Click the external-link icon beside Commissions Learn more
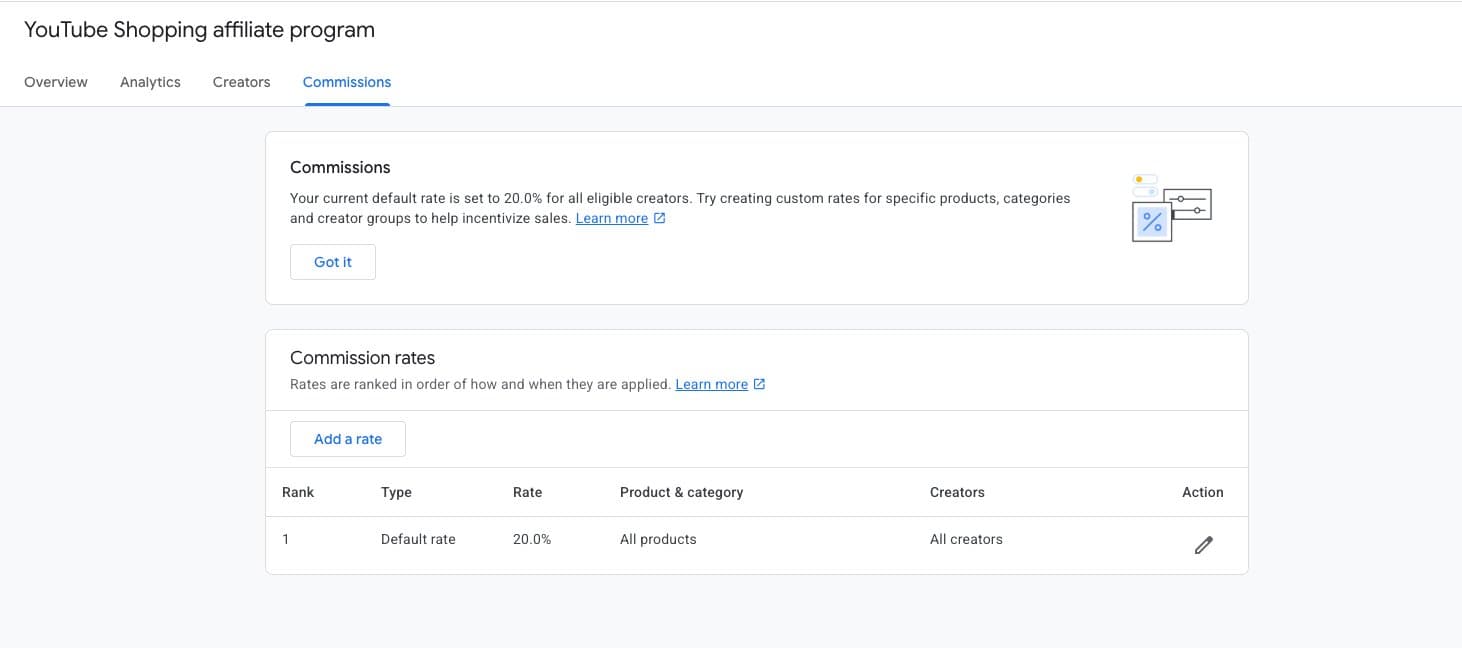This screenshot has height=648, width=1462. [659, 216]
